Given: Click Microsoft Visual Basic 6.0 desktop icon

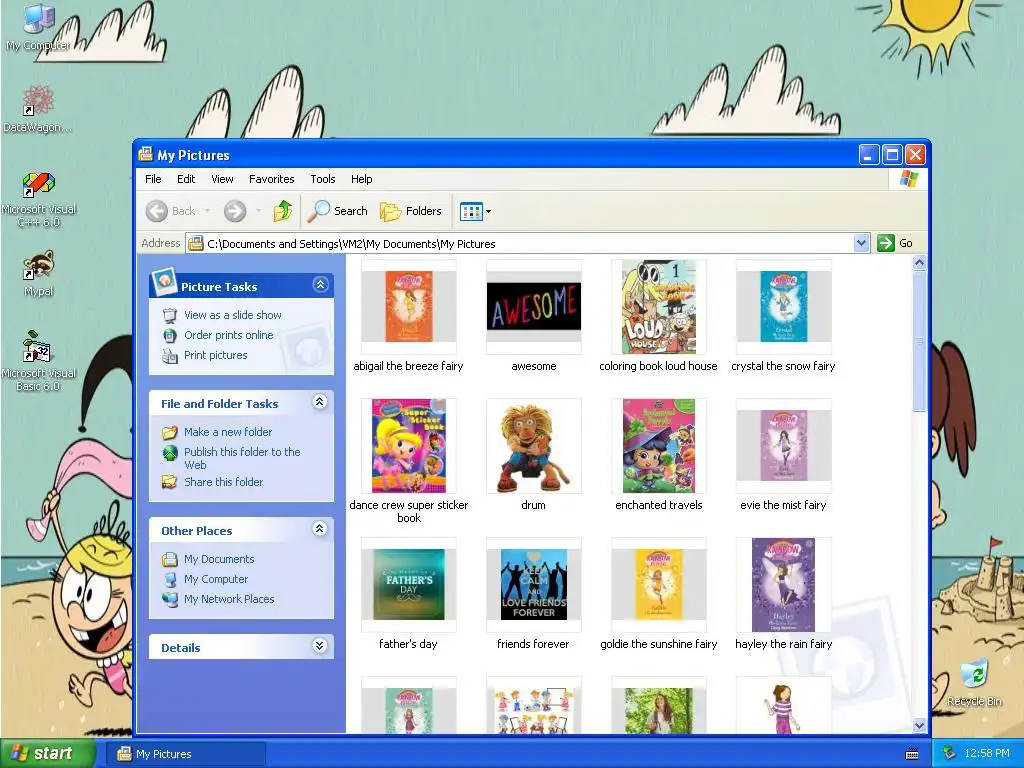Looking at the screenshot, I should (39, 360).
